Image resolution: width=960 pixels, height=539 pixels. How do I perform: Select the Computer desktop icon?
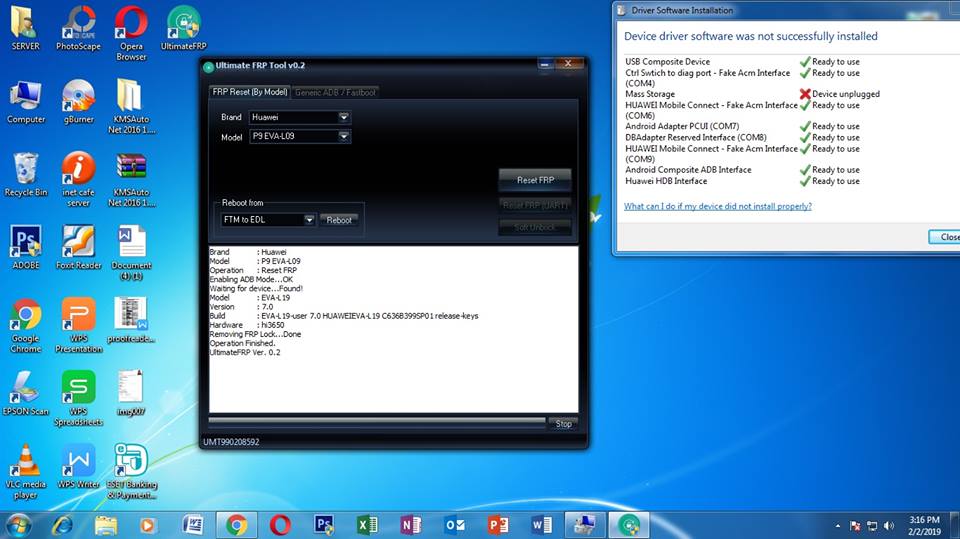[25, 102]
